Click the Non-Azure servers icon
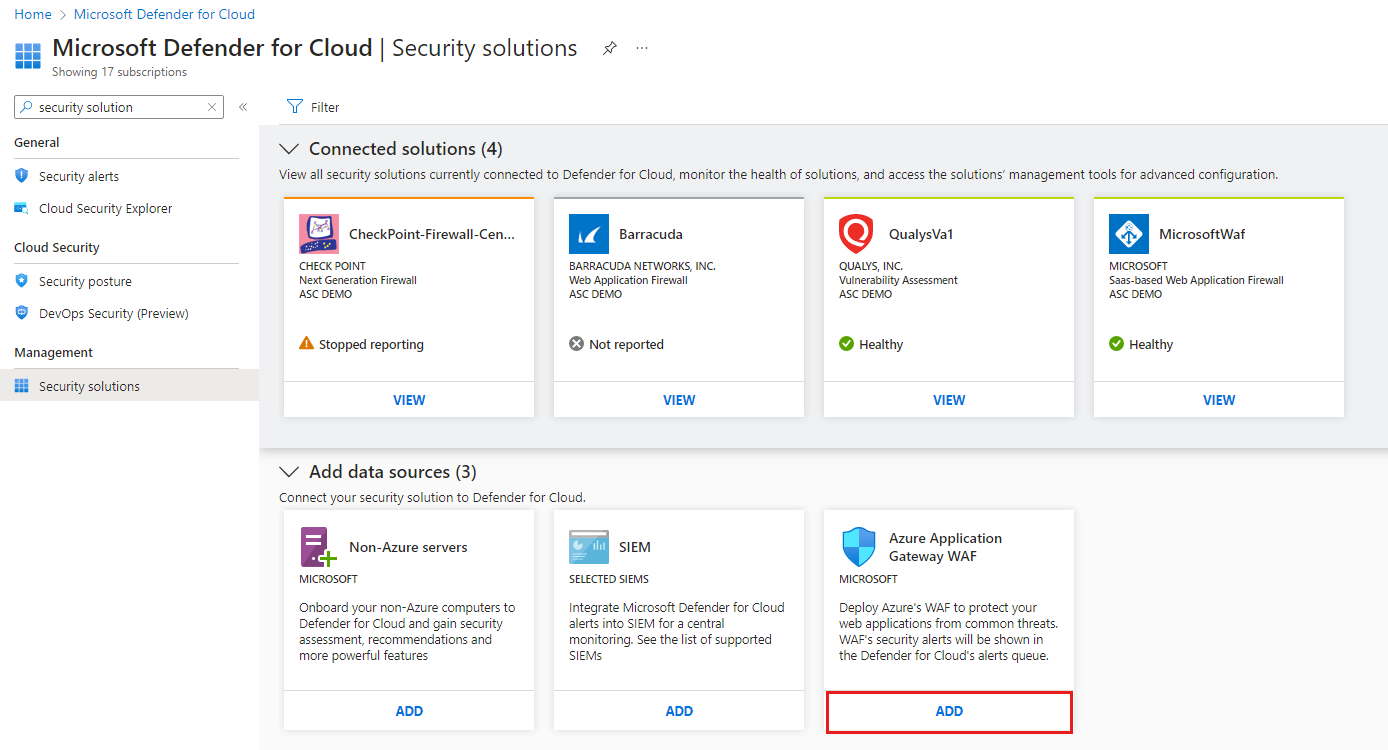 click(319, 547)
